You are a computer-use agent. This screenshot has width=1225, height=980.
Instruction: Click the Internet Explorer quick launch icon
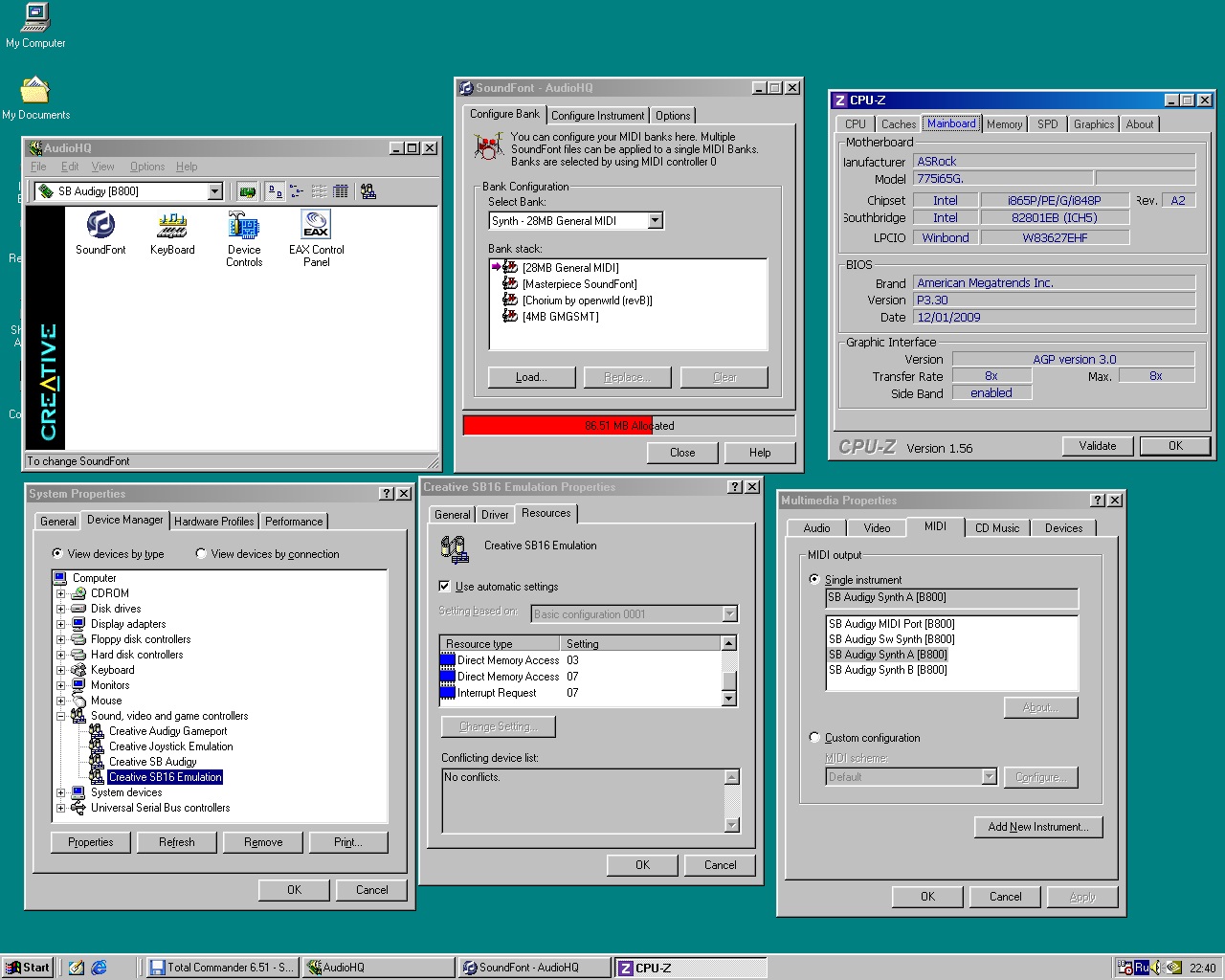pyautogui.click(x=99, y=968)
